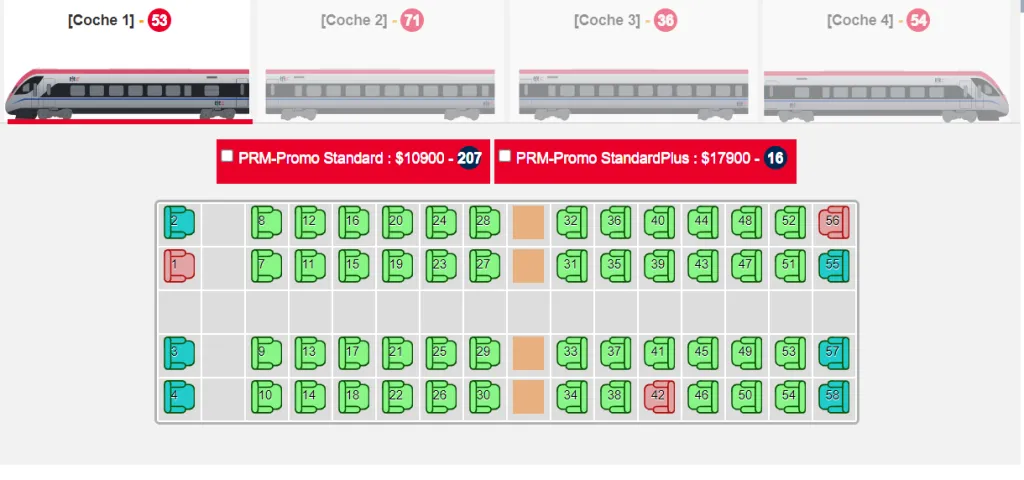Open the Coche 3 tab
Image resolution: width=1024 pixels, height=480 pixels.
point(606,20)
